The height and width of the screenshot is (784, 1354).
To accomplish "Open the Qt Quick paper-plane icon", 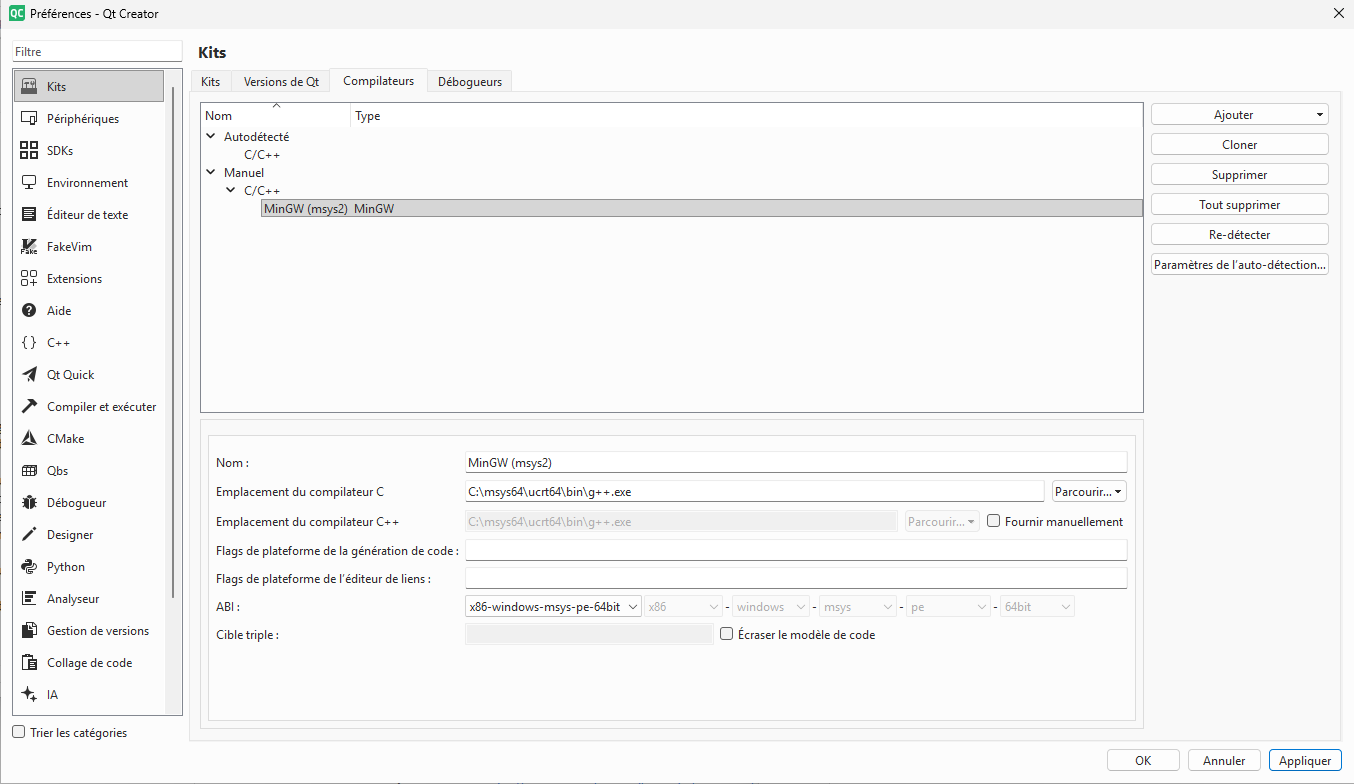I will (x=29, y=375).
